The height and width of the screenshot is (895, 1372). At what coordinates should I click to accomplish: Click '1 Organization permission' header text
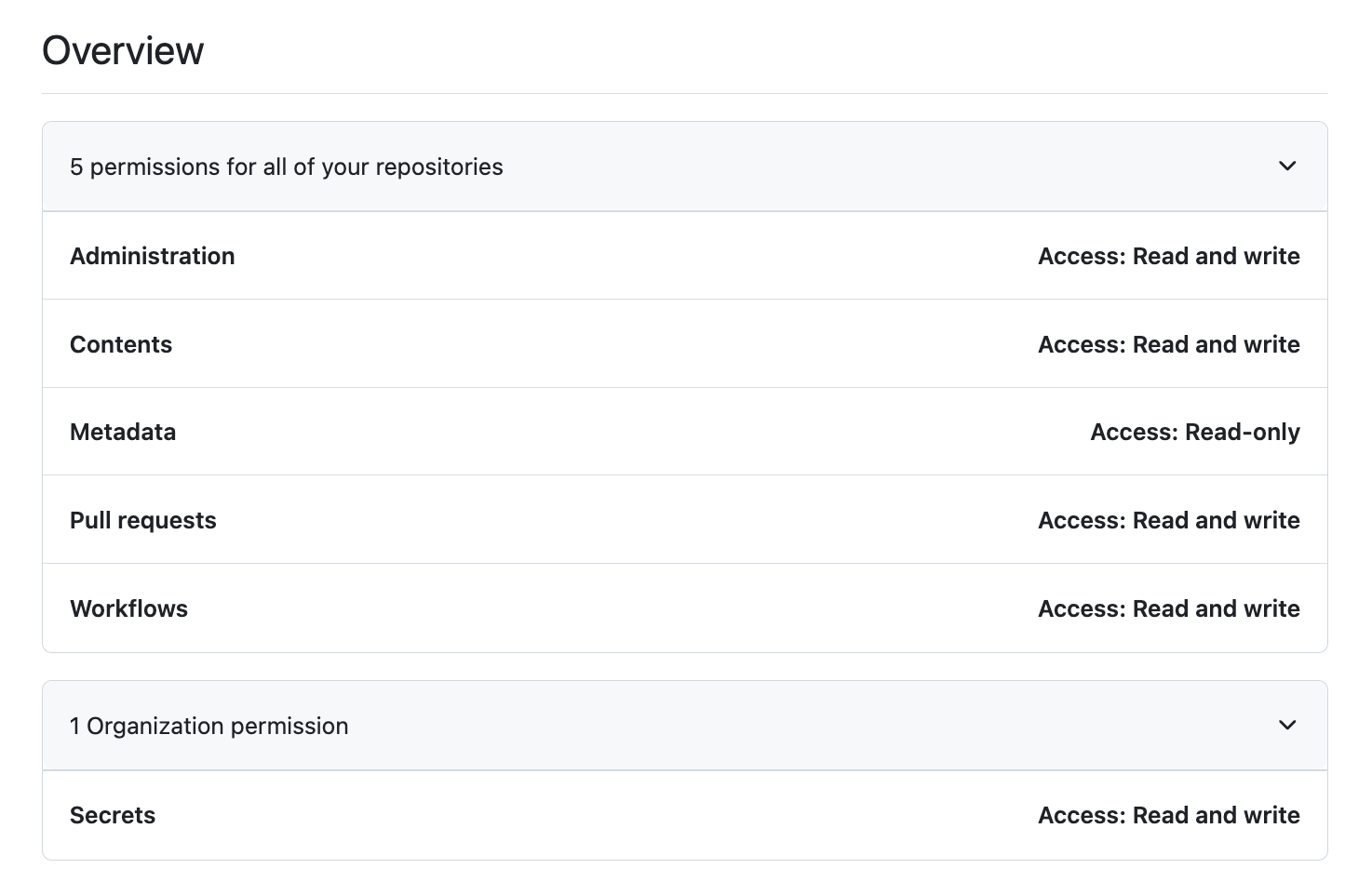[x=209, y=727]
